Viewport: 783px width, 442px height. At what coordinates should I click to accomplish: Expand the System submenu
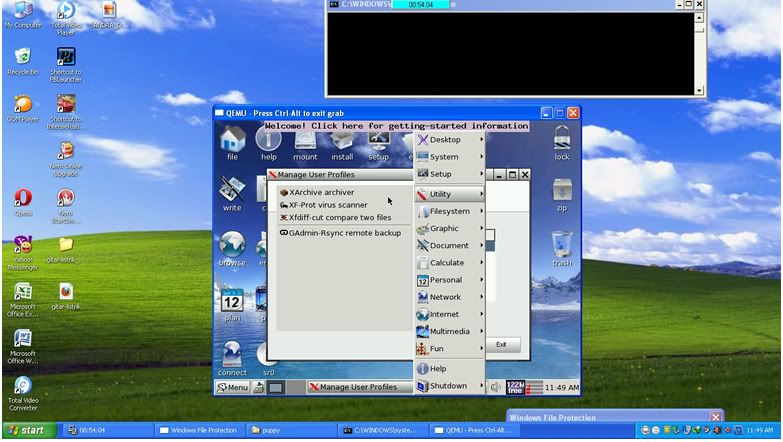coord(450,157)
